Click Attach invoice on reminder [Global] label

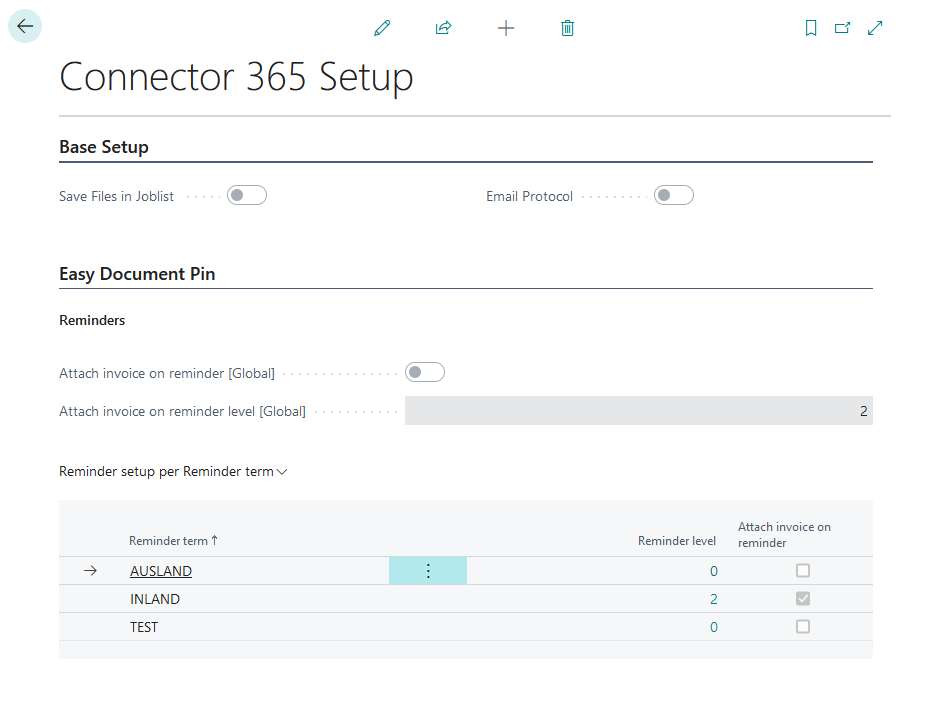(x=167, y=374)
